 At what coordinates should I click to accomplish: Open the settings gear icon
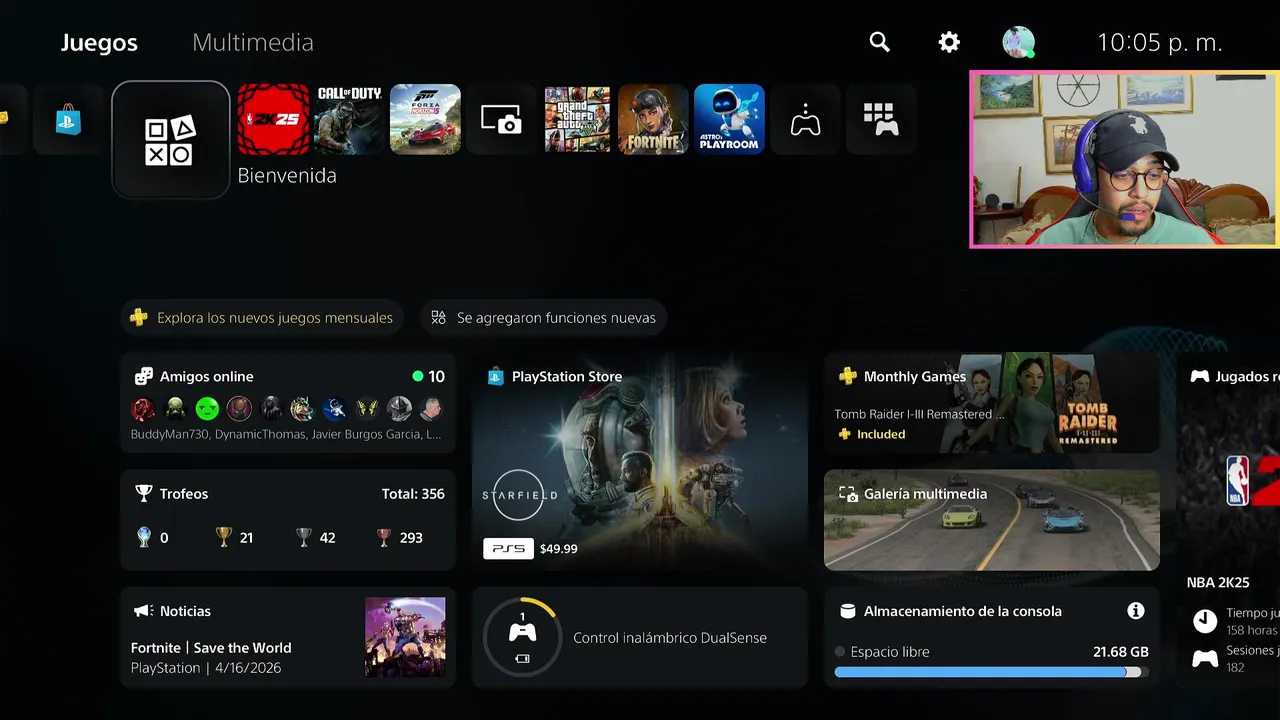[x=948, y=42]
